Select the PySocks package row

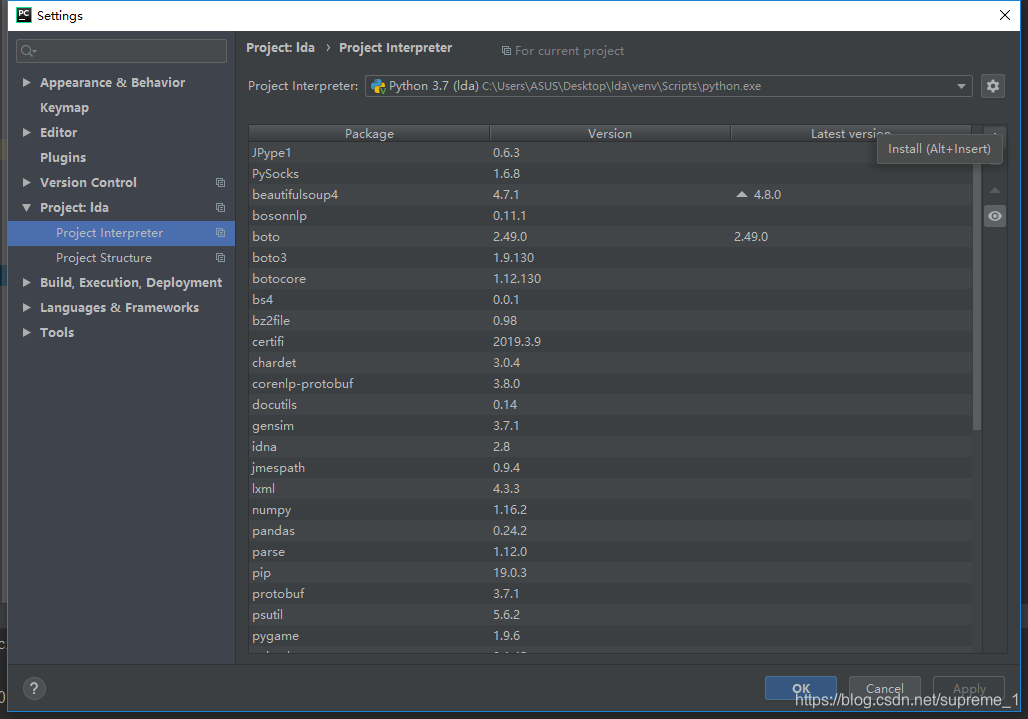pyautogui.click(x=610, y=174)
